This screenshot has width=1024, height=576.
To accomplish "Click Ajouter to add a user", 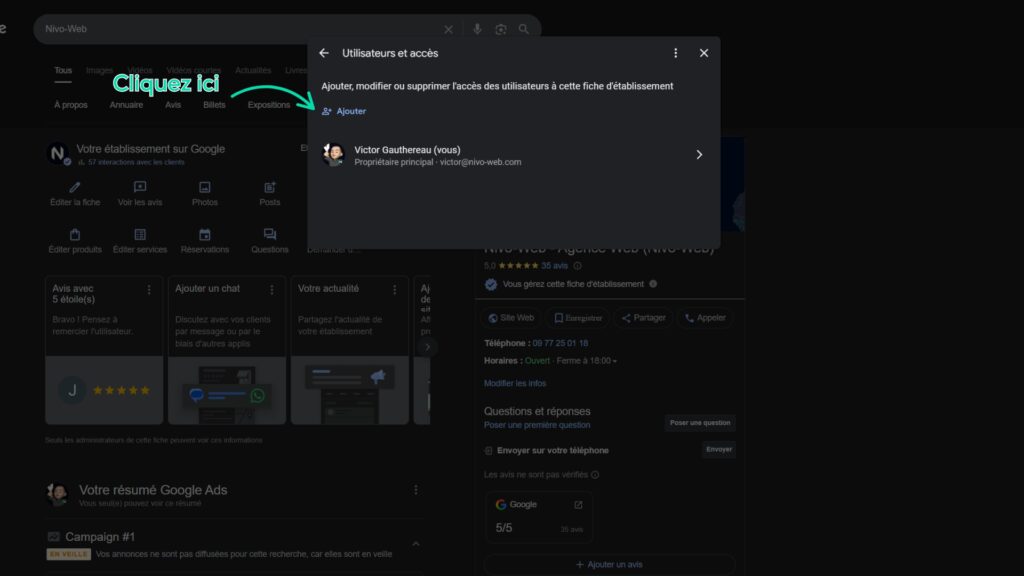I will pos(344,111).
